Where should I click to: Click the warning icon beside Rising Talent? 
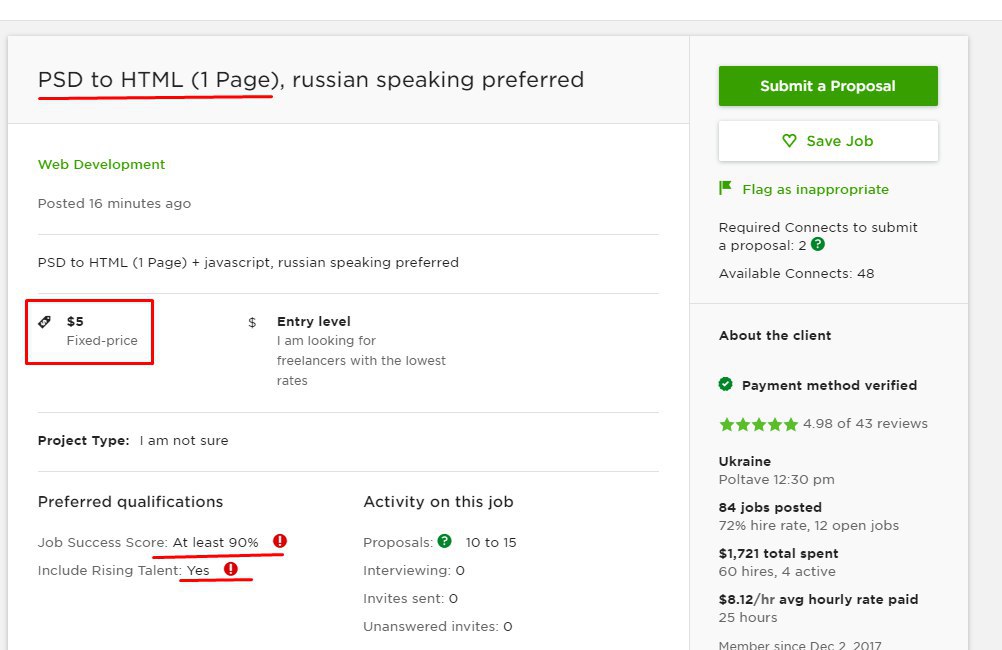231,569
